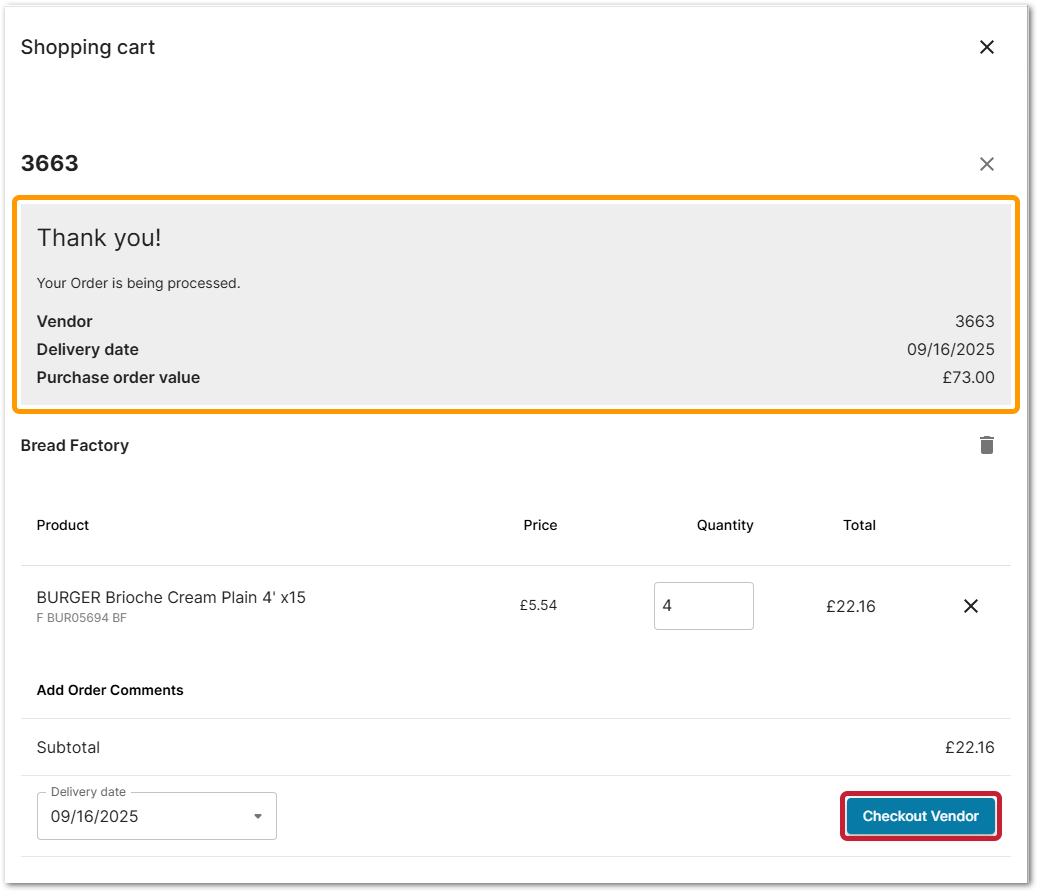Click the Subtotal label
Image resolution: width=1038 pixels, height=892 pixels.
[68, 747]
